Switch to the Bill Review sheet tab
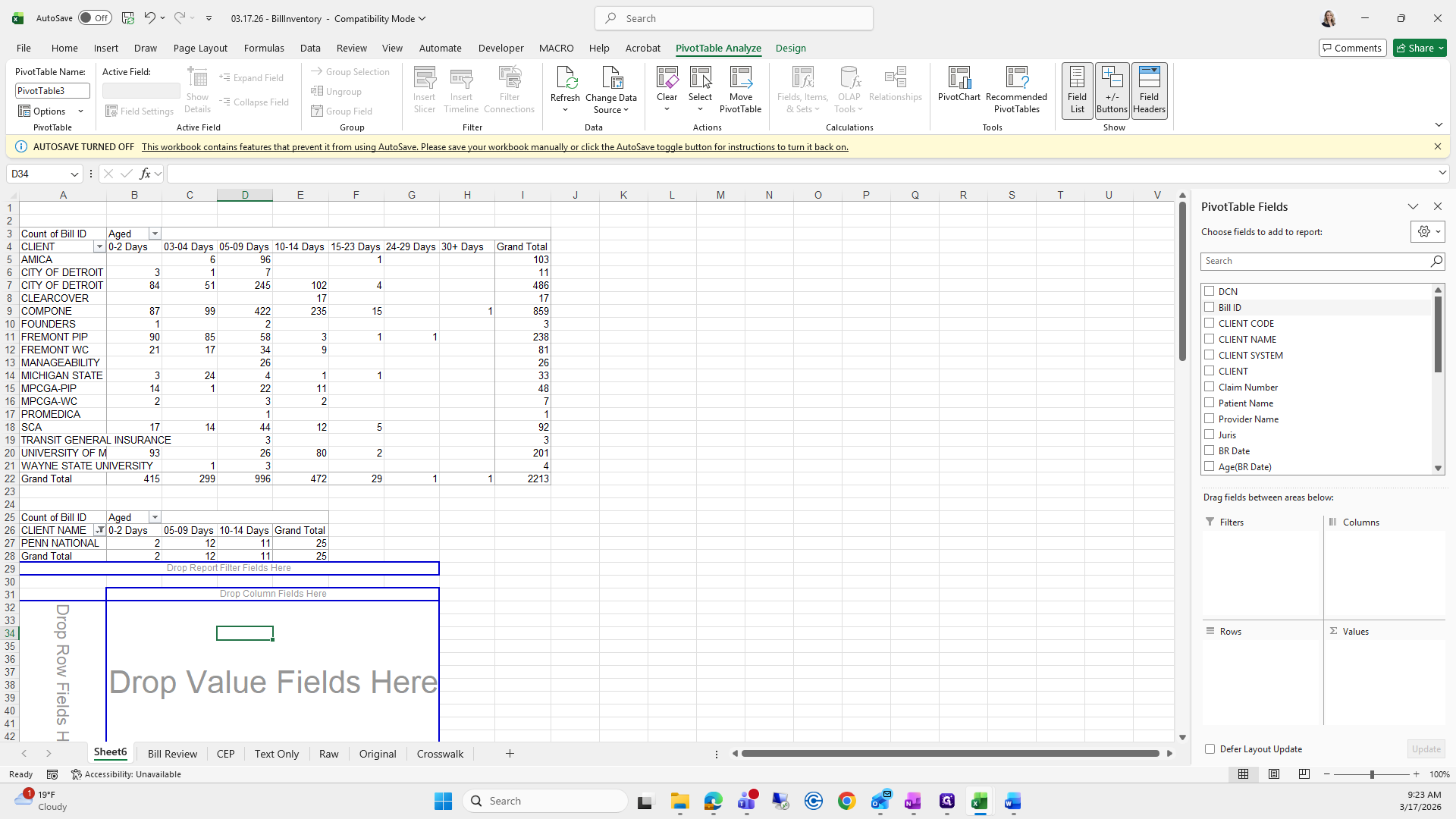This screenshot has height=819, width=1456. (x=172, y=754)
